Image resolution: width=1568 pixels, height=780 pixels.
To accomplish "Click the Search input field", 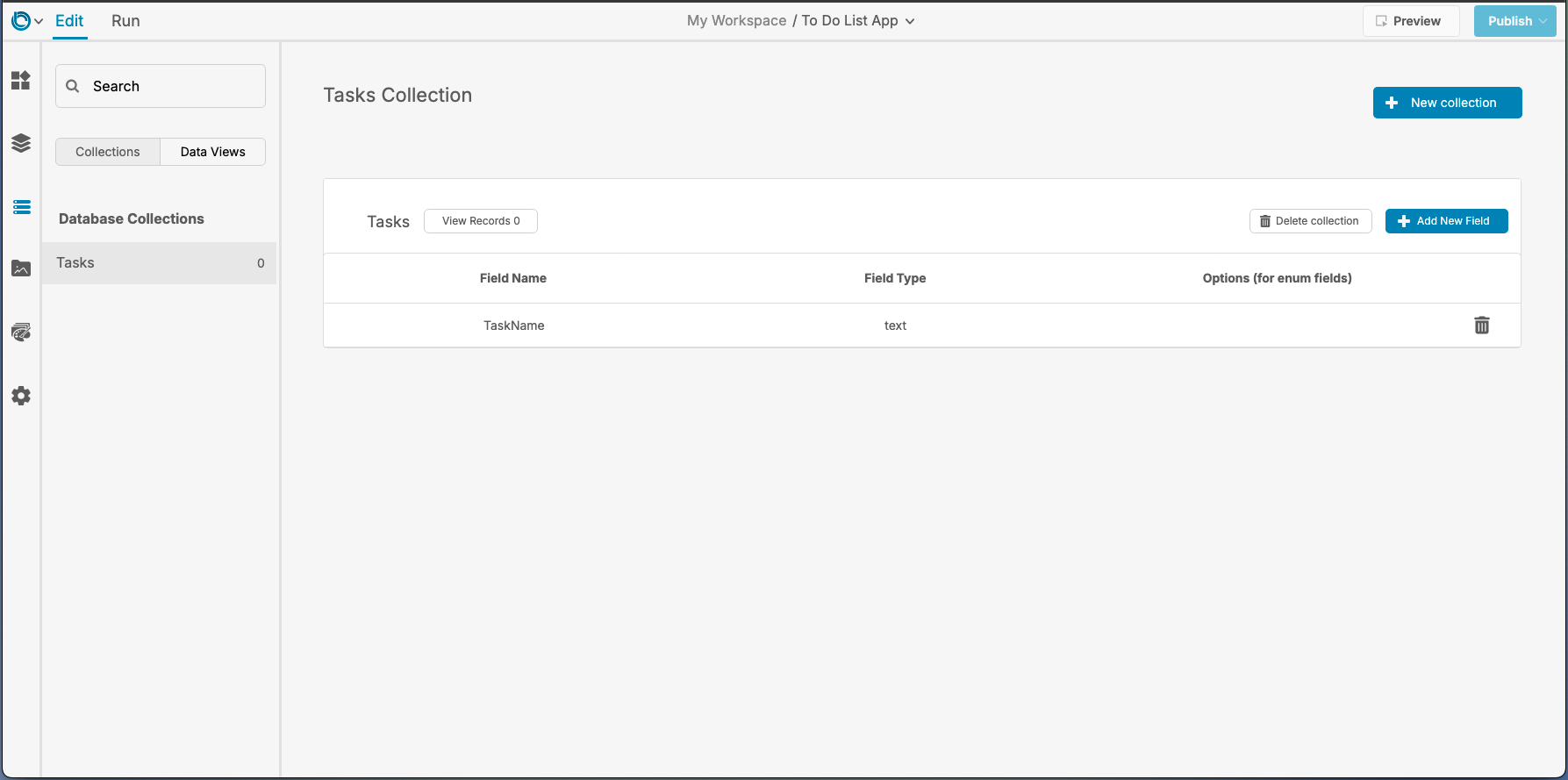I will click(161, 86).
